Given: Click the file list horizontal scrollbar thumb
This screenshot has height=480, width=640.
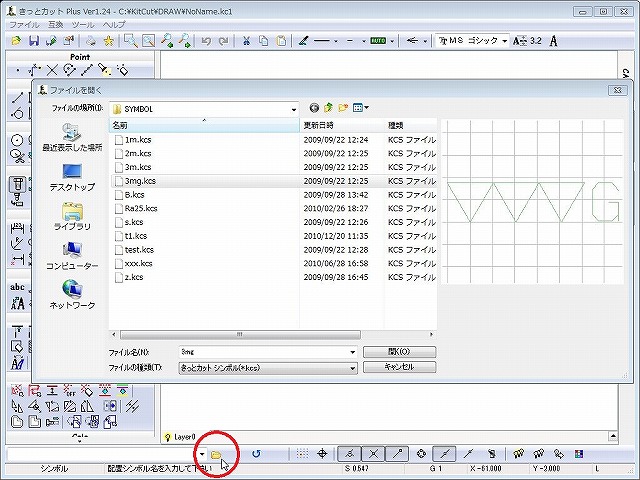Looking at the screenshot, I should 240,335.
